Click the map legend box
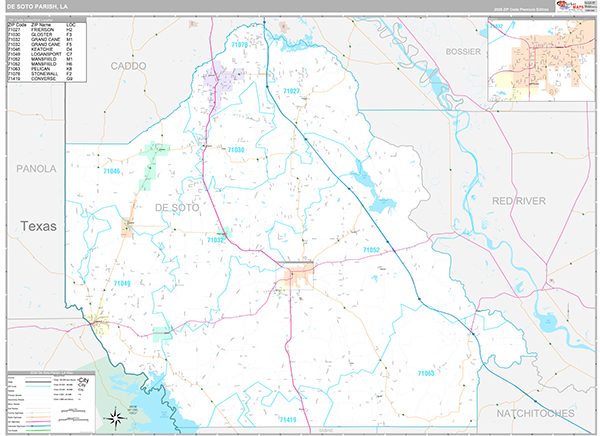This screenshot has height=436, width=600. tap(51, 402)
